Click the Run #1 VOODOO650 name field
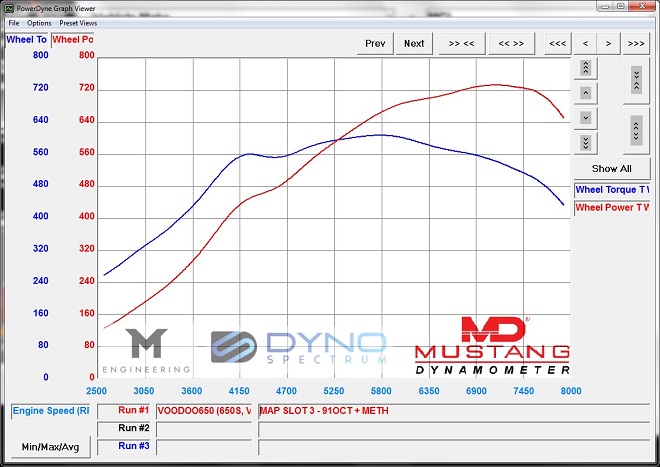660x467 pixels. [204, 410]
